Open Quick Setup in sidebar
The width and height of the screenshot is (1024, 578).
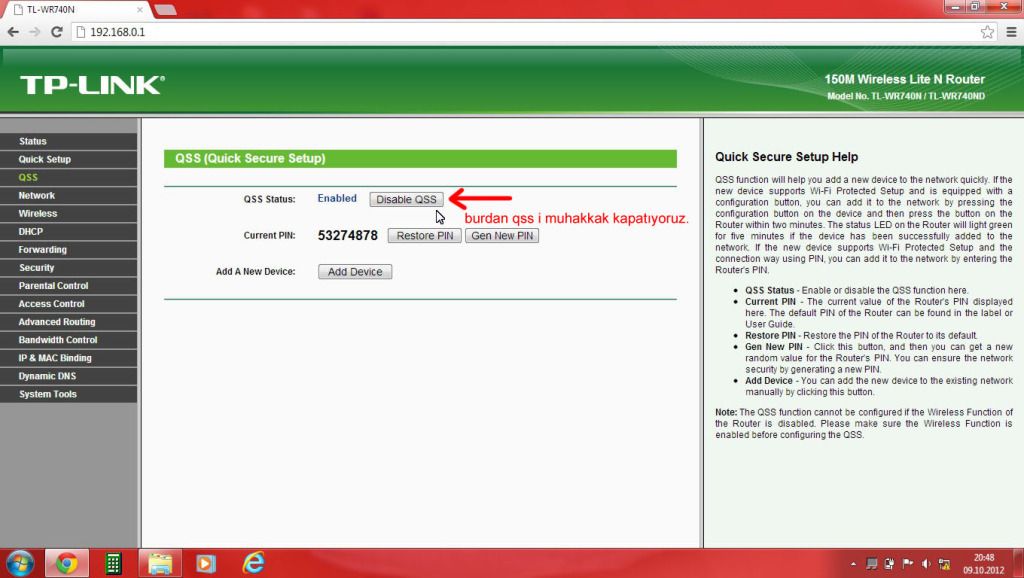point(69,159)
